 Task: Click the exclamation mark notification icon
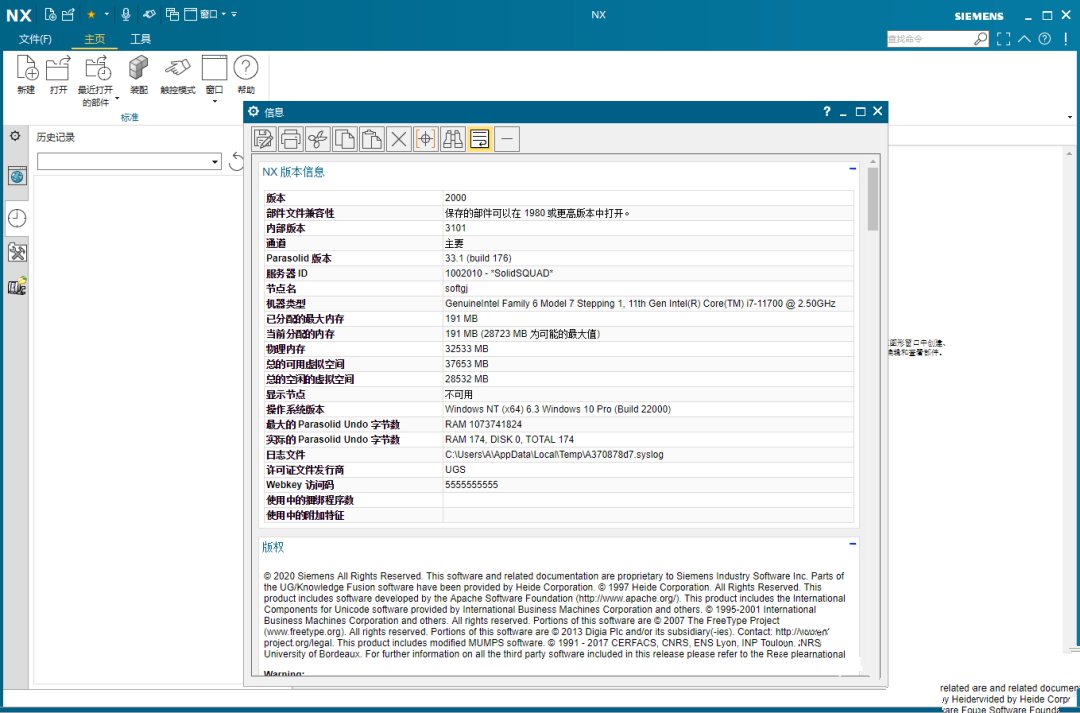click(x=1066, y=39)
